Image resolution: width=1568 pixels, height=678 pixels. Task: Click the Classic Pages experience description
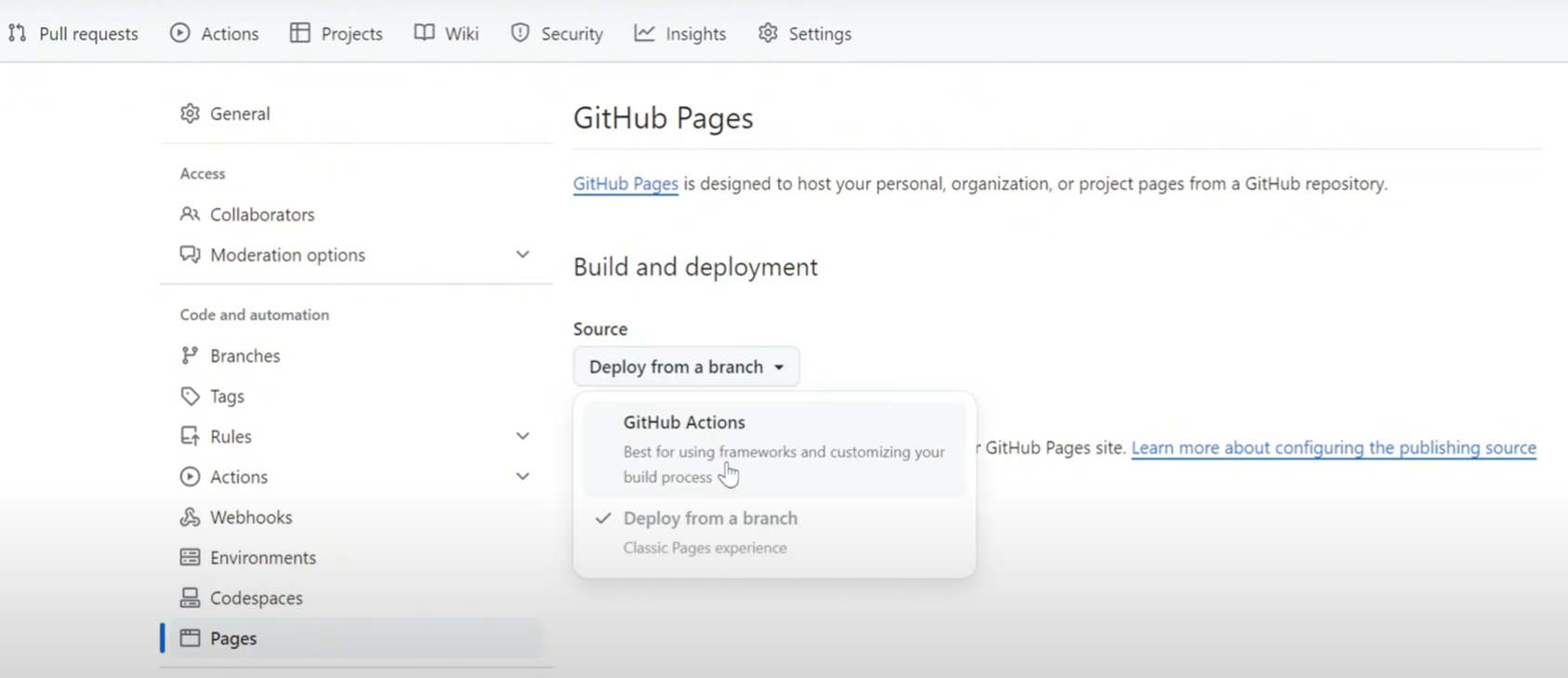click(x=705, y=548)
